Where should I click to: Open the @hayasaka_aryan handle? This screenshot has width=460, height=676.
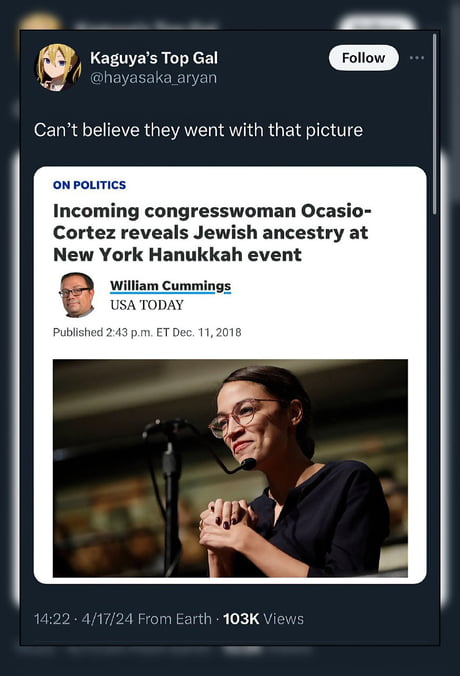click(153, 78)
